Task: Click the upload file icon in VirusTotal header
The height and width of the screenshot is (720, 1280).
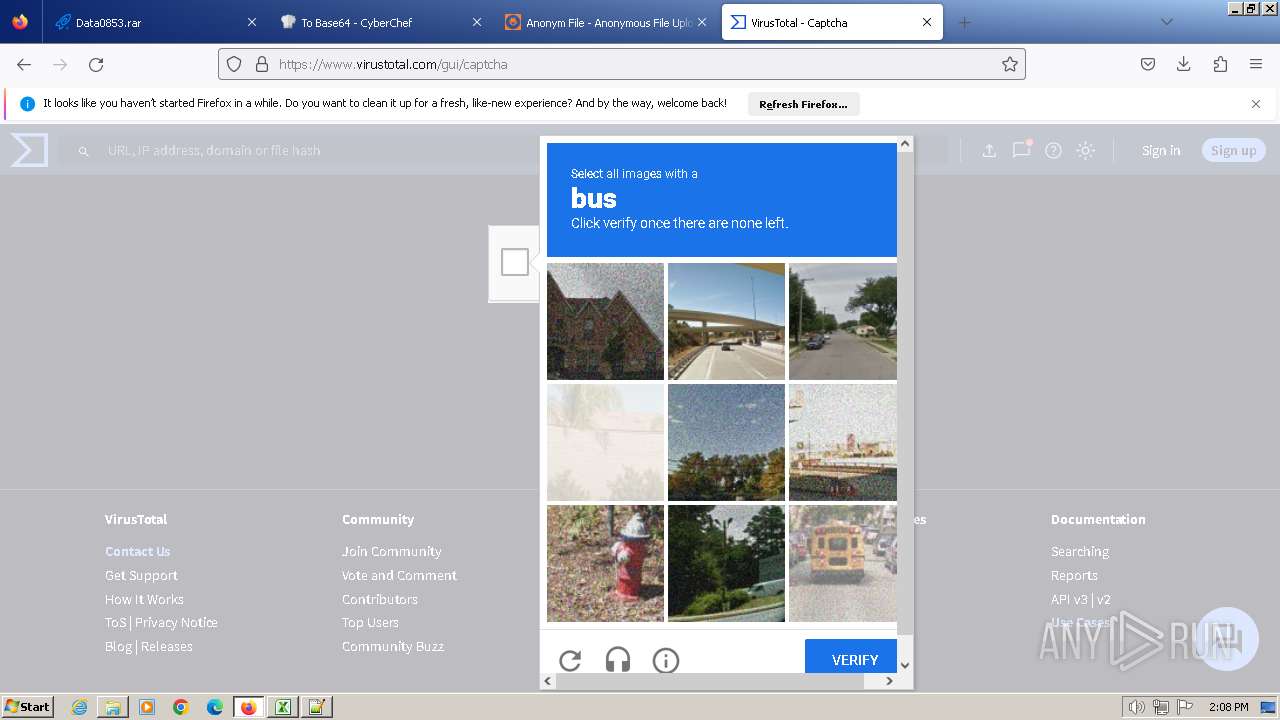Action: (989, 150)
